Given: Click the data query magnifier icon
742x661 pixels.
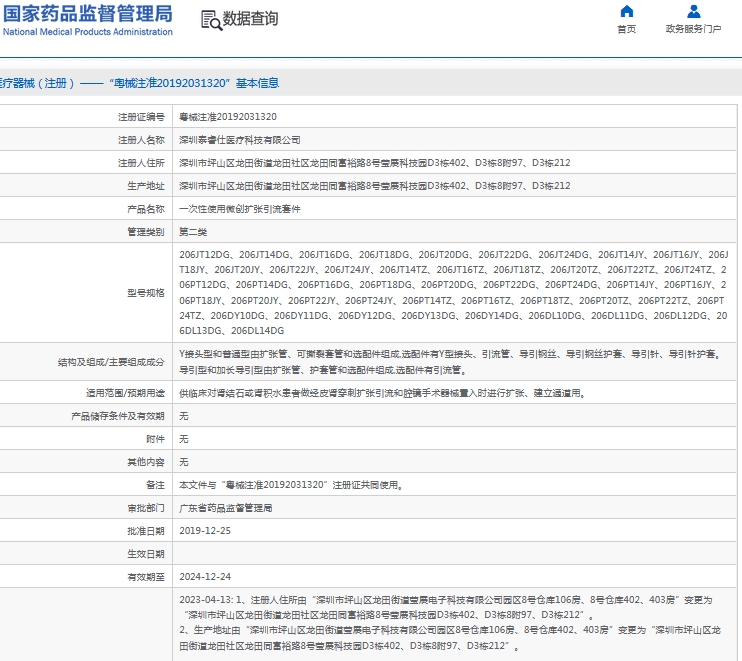Looking at the screenshot, I should click(211, 20).
